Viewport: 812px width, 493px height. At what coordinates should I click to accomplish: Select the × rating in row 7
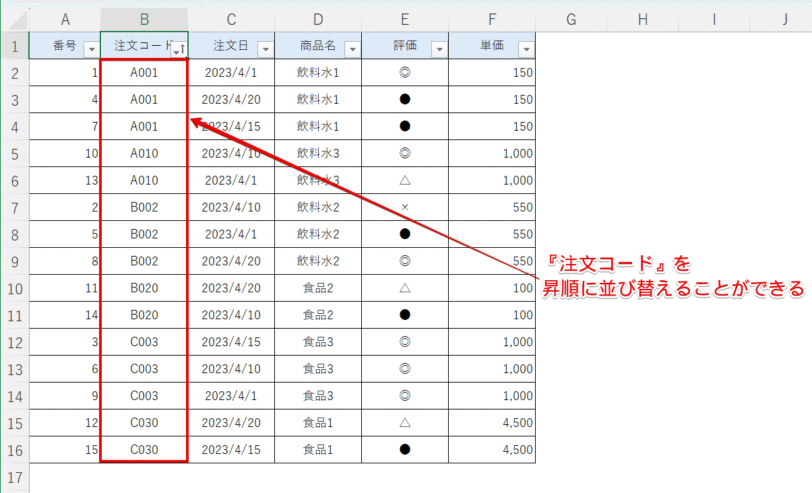point(405,207)
